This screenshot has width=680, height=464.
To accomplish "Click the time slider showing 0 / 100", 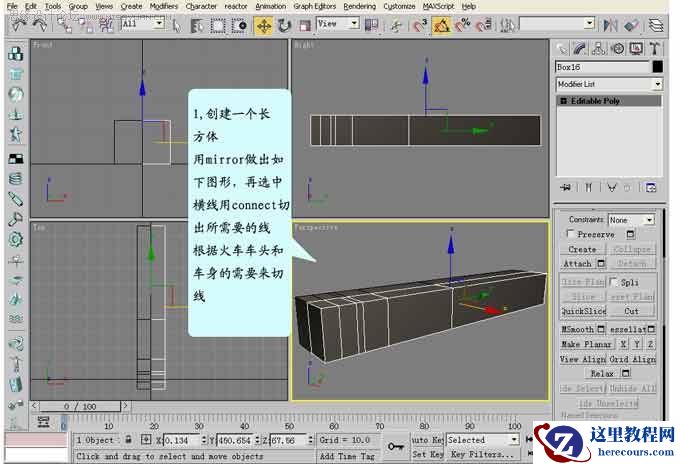I will pyautogui.click(x=80, y=406).
